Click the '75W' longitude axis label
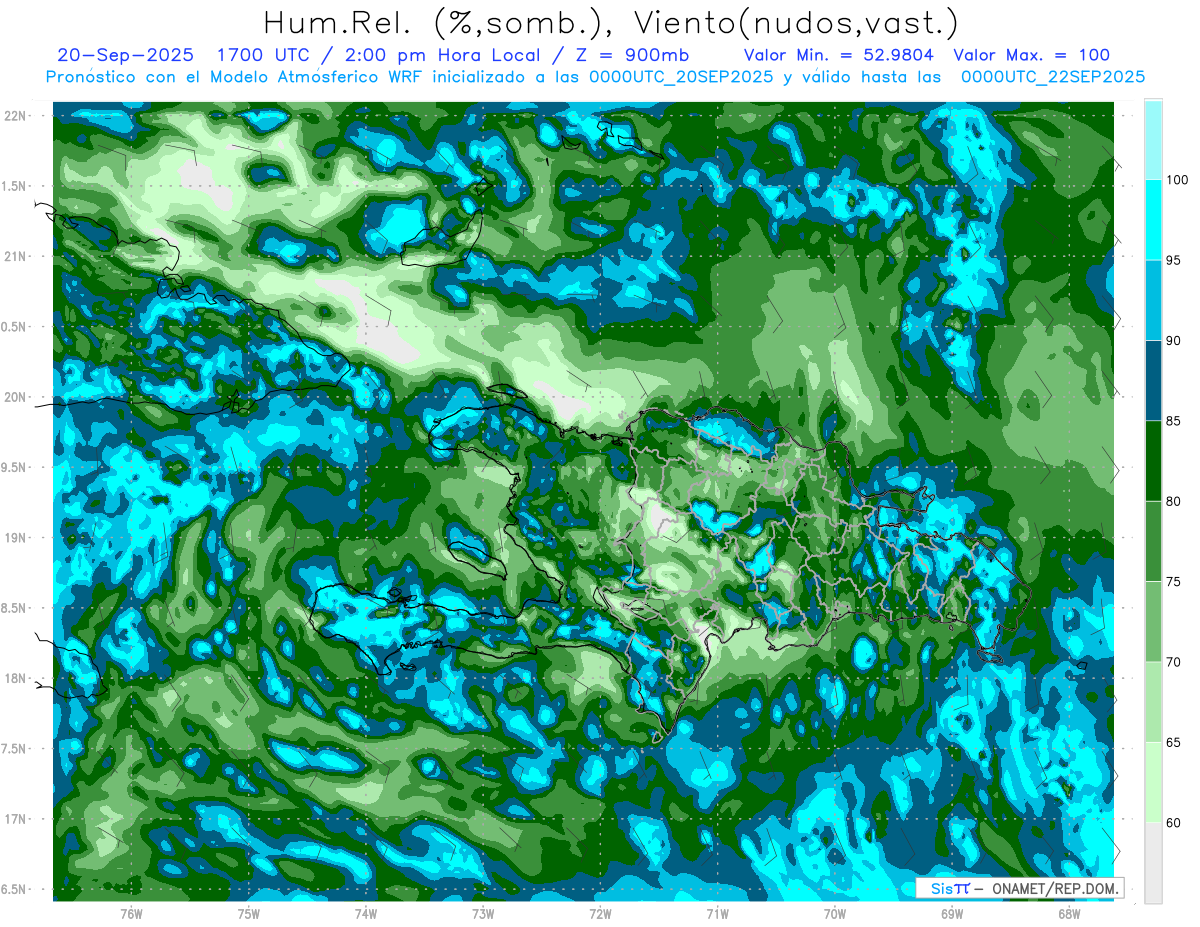The width and height of the screenshot is (1200, 927). [x=249, y=914]
